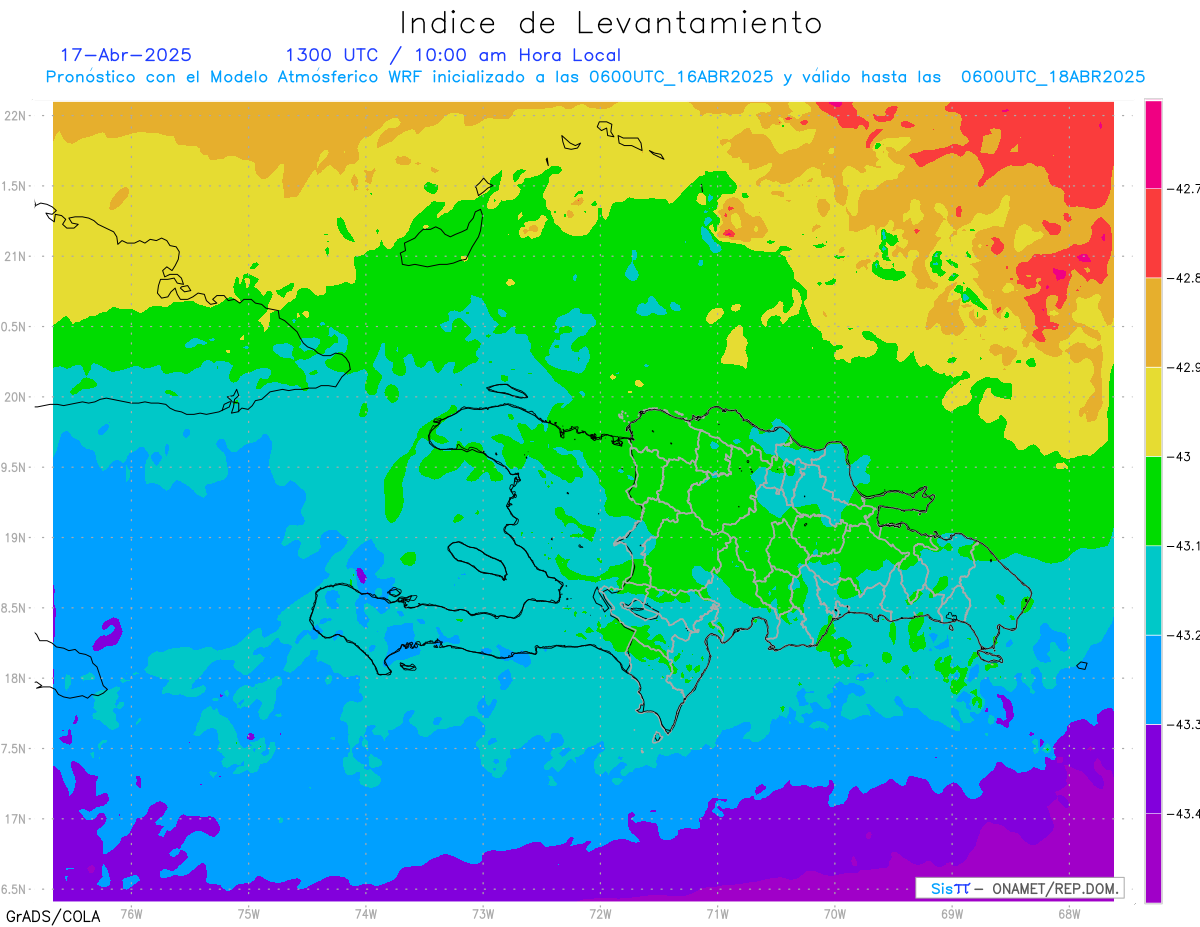Viewport: 1200px width, 927px height.
Task: Click the 'Pronóstico con el Modelo Atmósferico WRF' line
Action: [594, 77]
